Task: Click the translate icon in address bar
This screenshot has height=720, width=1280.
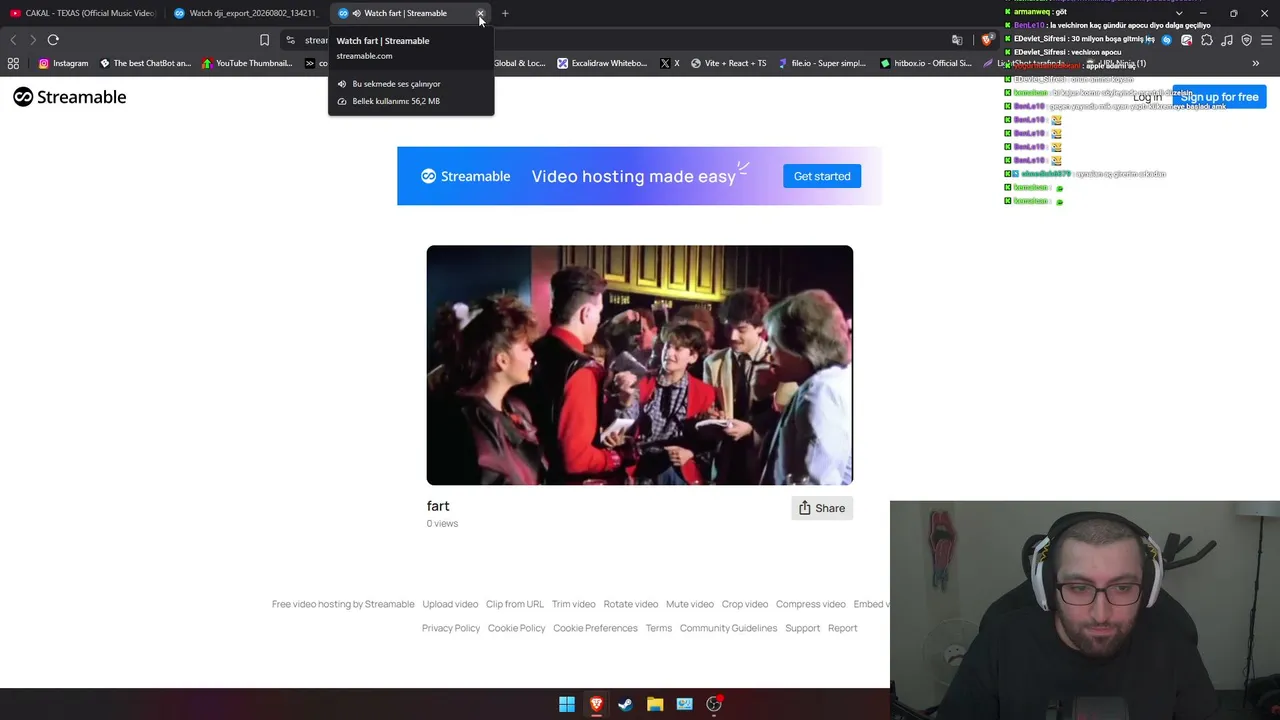Action: [x=957, y=40]
